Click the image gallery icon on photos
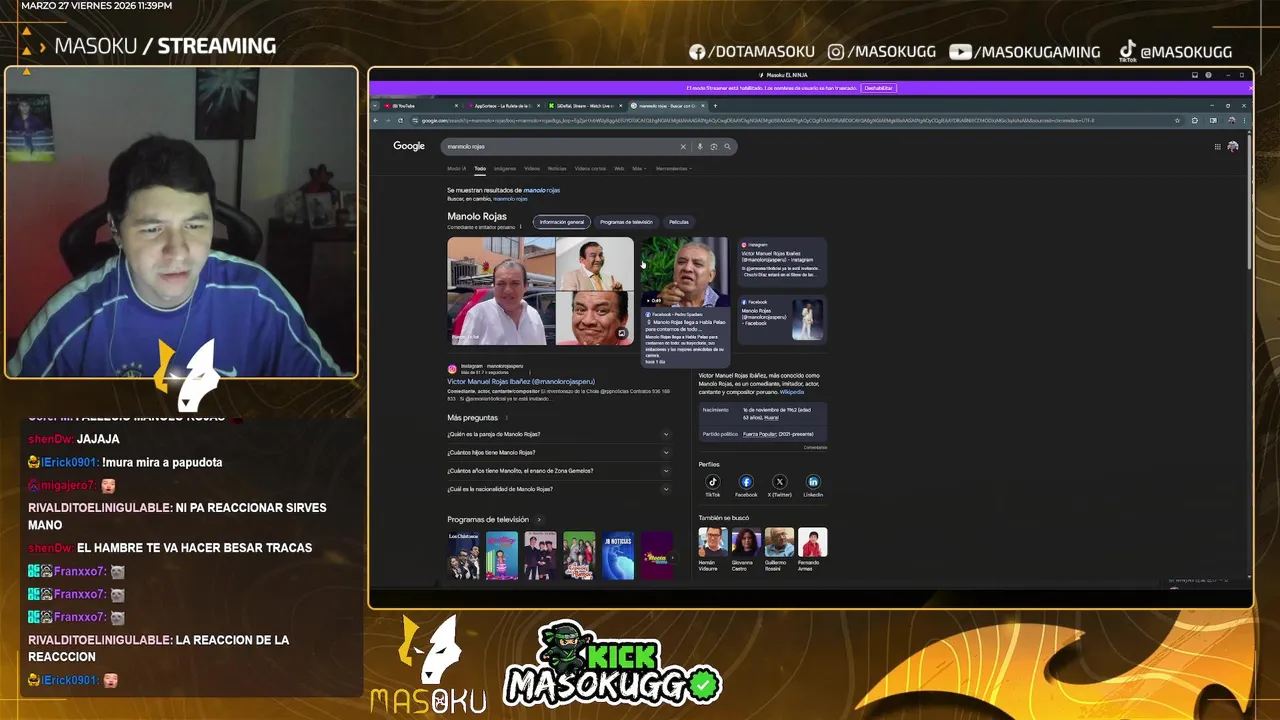 point(621,334)
